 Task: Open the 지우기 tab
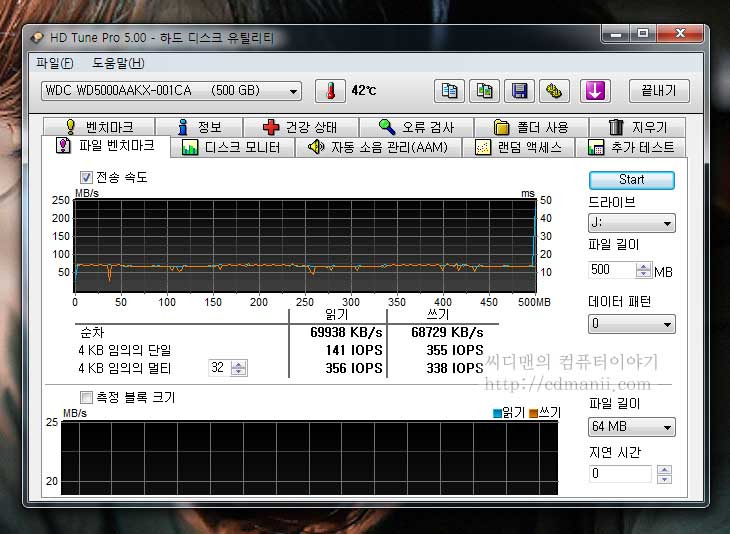click(637, 127)
